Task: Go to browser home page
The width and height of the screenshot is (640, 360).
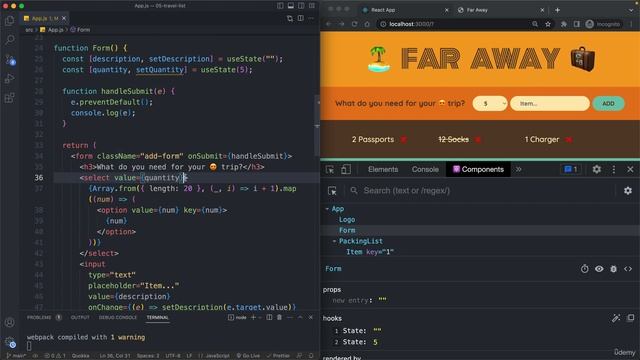Action: click(367, 24)
